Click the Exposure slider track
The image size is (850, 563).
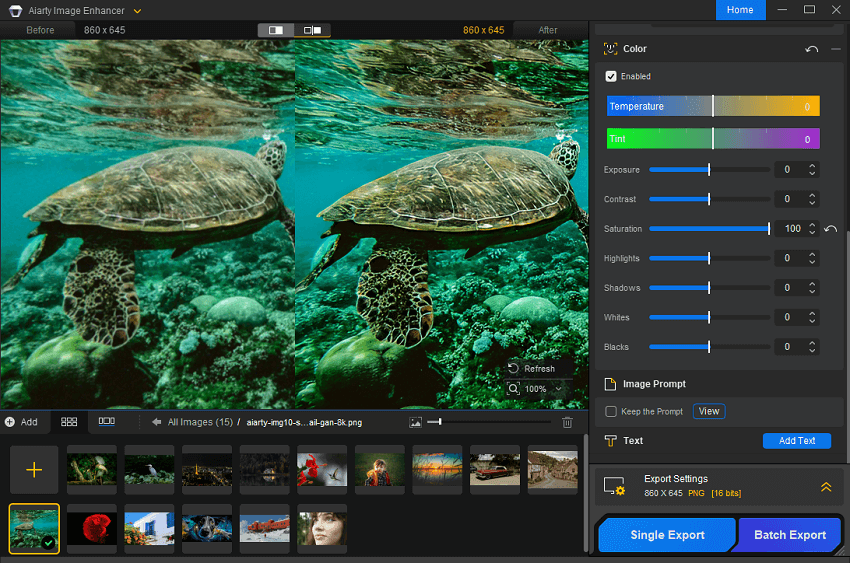point(709,170)
